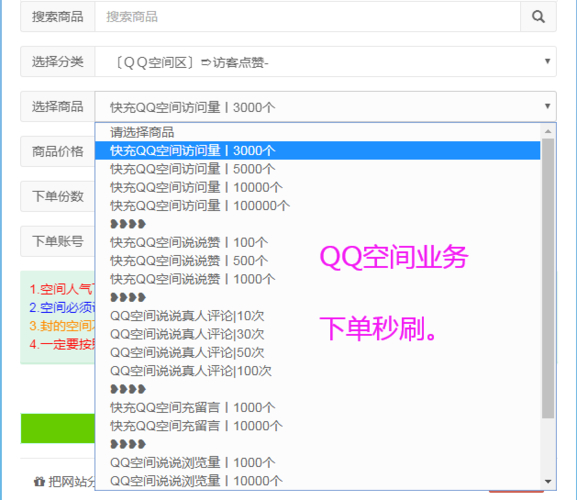The image size is (577, 500).
Task: Click the 下单账号 label
Action: [57, 241]
